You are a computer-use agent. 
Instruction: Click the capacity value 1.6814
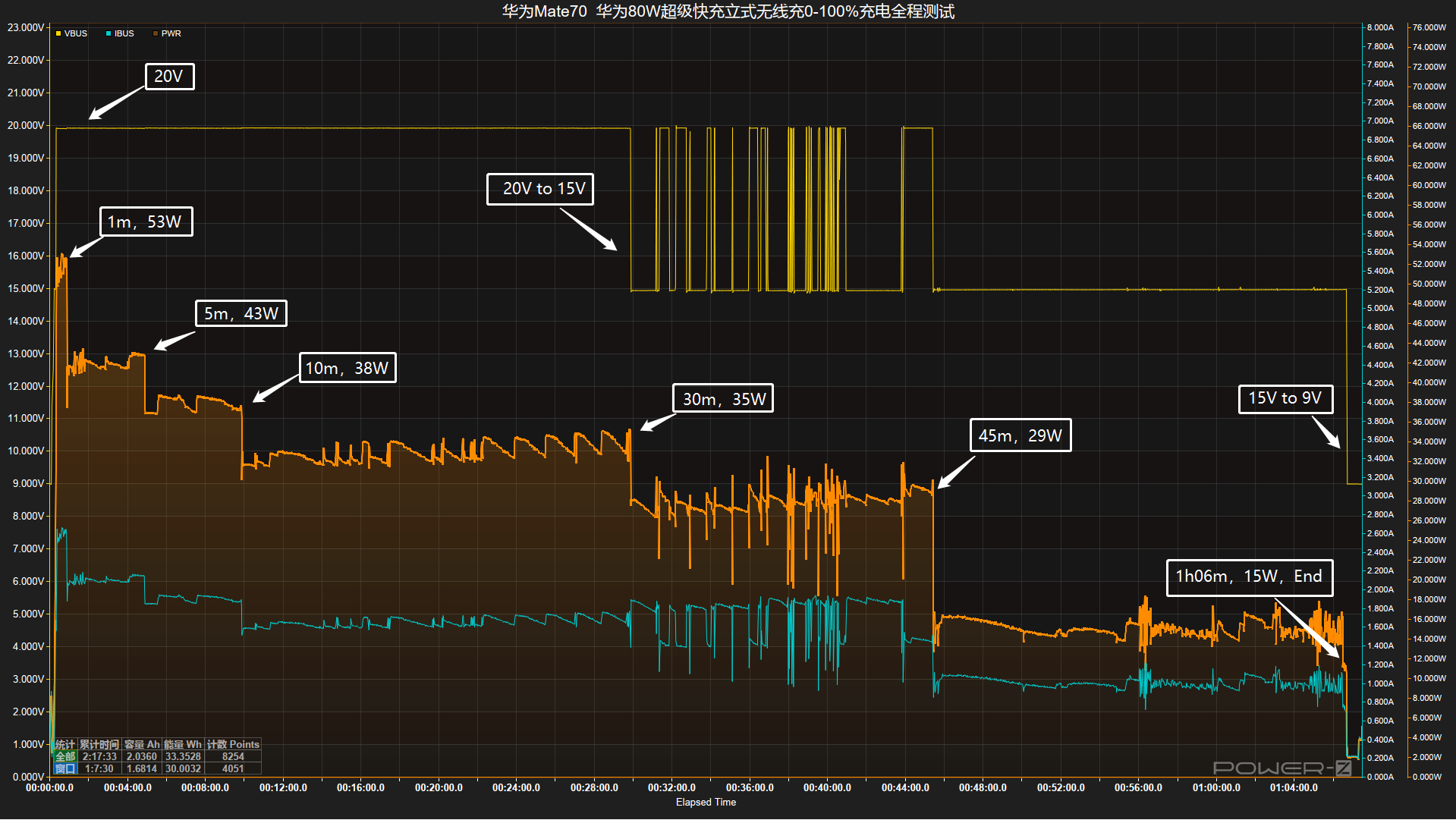[x=142, y=768]
